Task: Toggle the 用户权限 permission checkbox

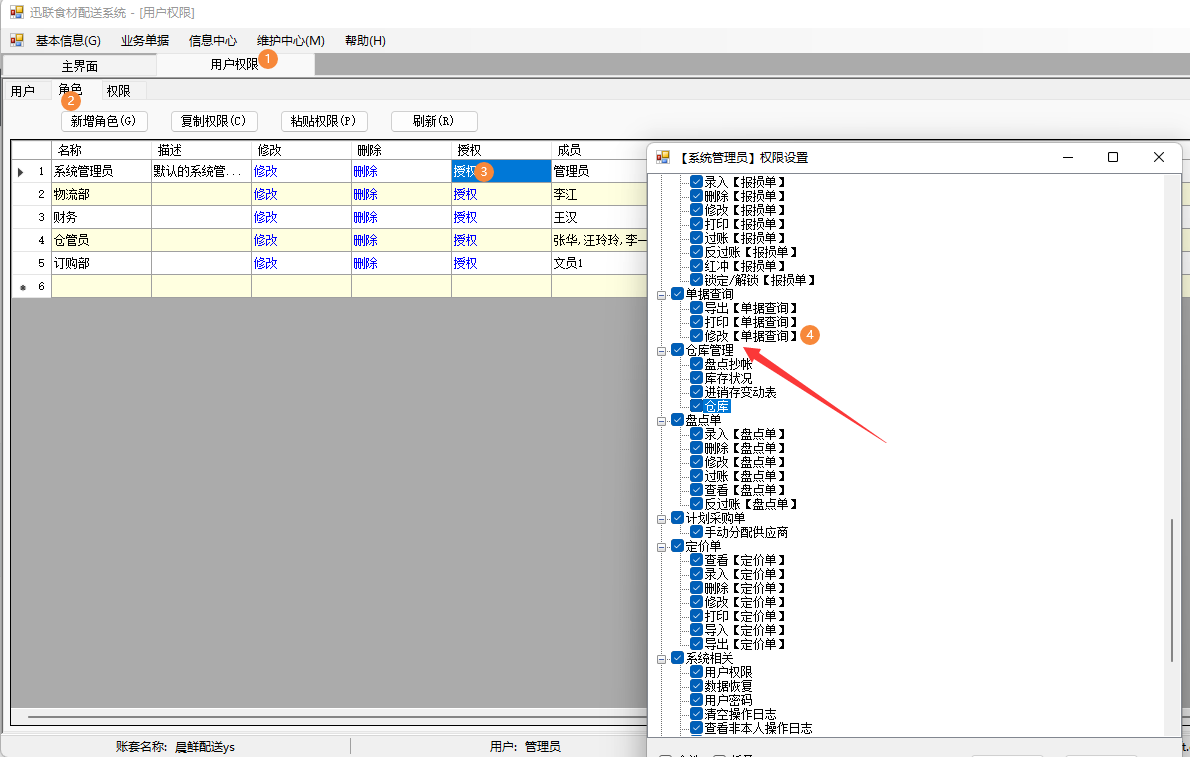Action: (696, 672)
